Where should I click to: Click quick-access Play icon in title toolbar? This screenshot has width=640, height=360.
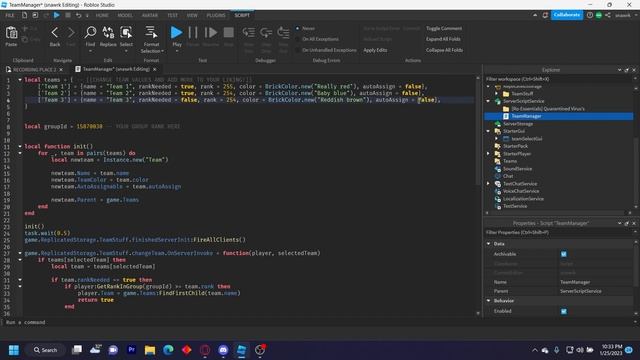[x=57, y=15]
